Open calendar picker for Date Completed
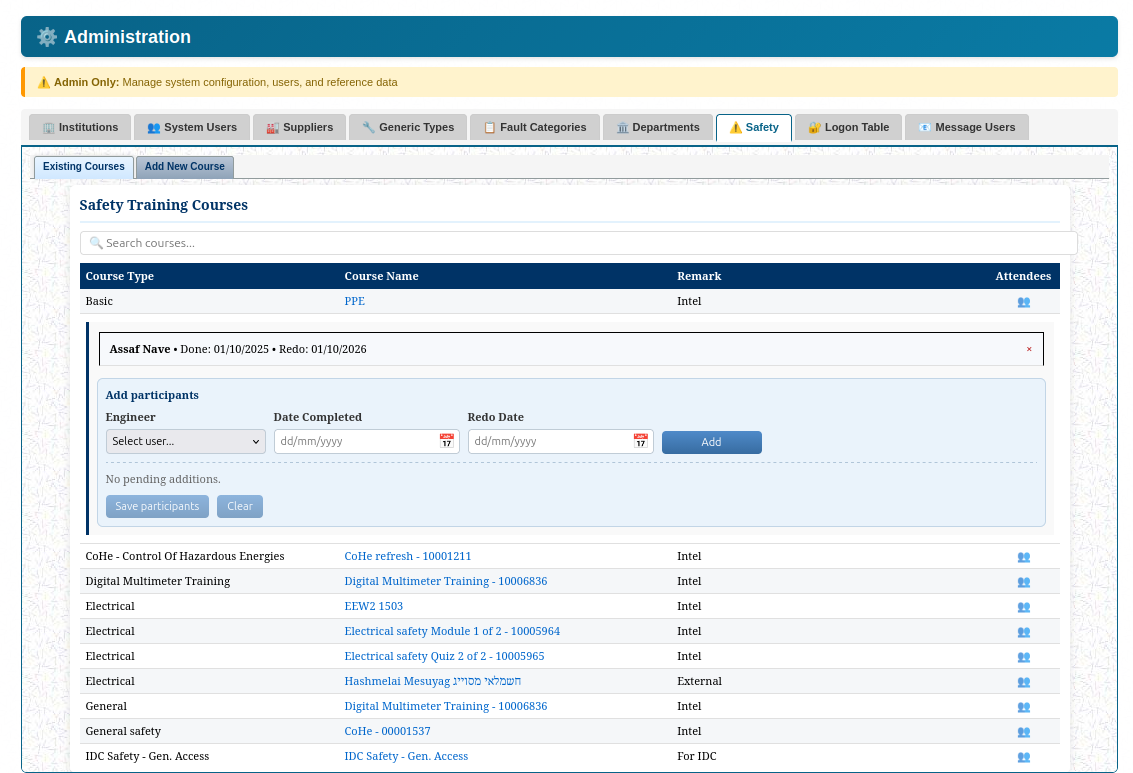This screenshot has height=773, width=1133. click(x=446, y=441)
